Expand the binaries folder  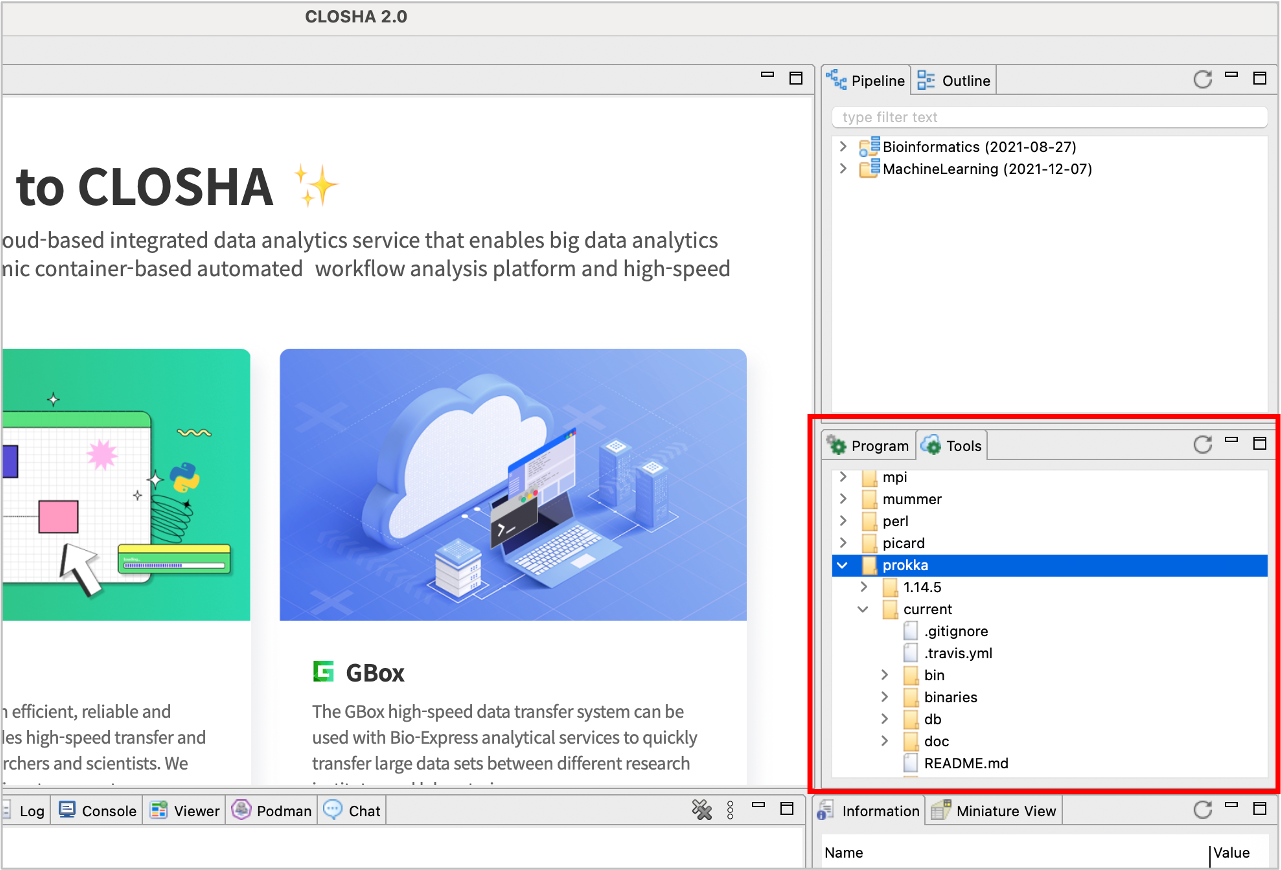(884, 697)
